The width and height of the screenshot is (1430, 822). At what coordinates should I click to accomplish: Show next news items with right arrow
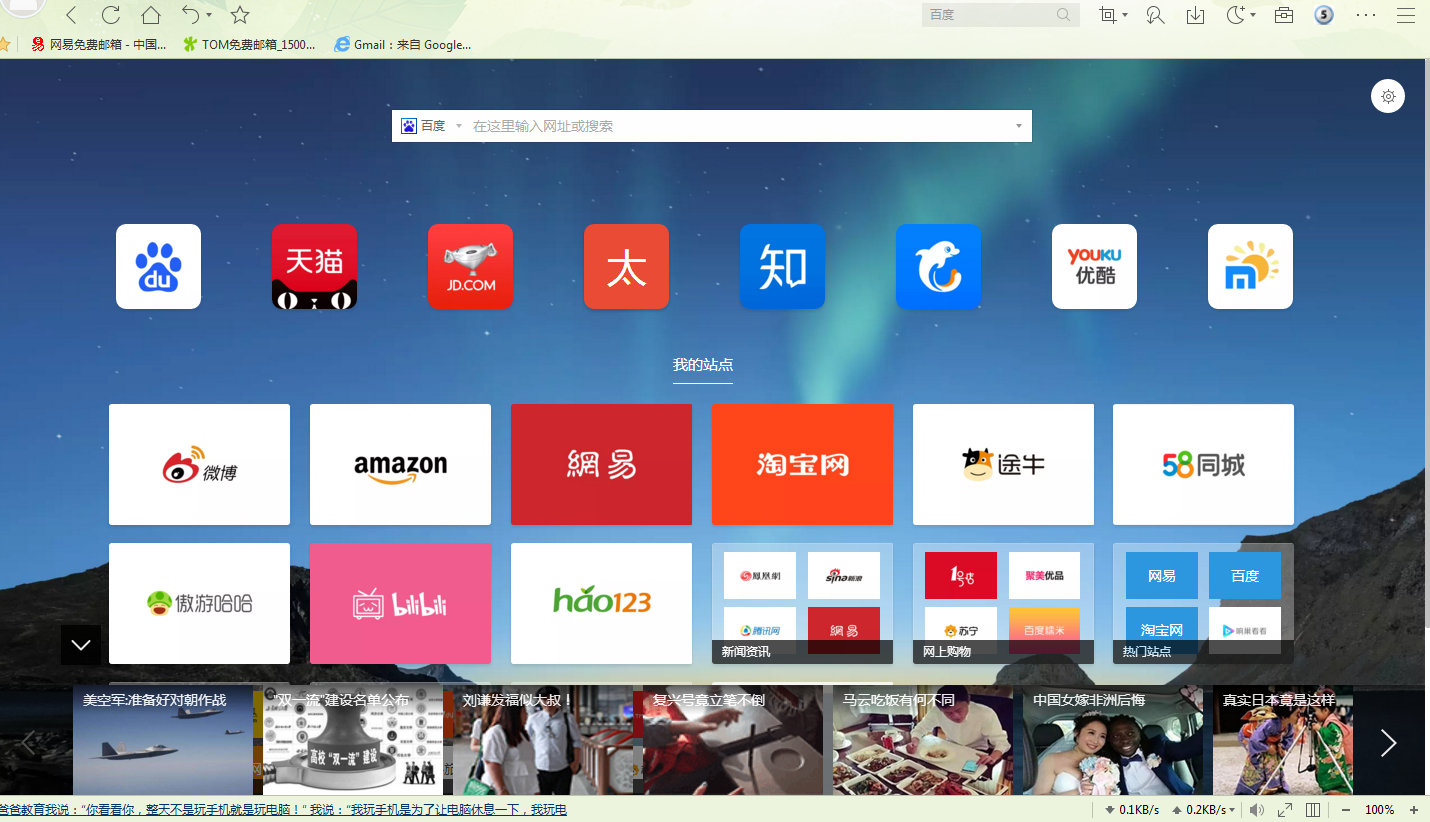[x=1388, y=742]
